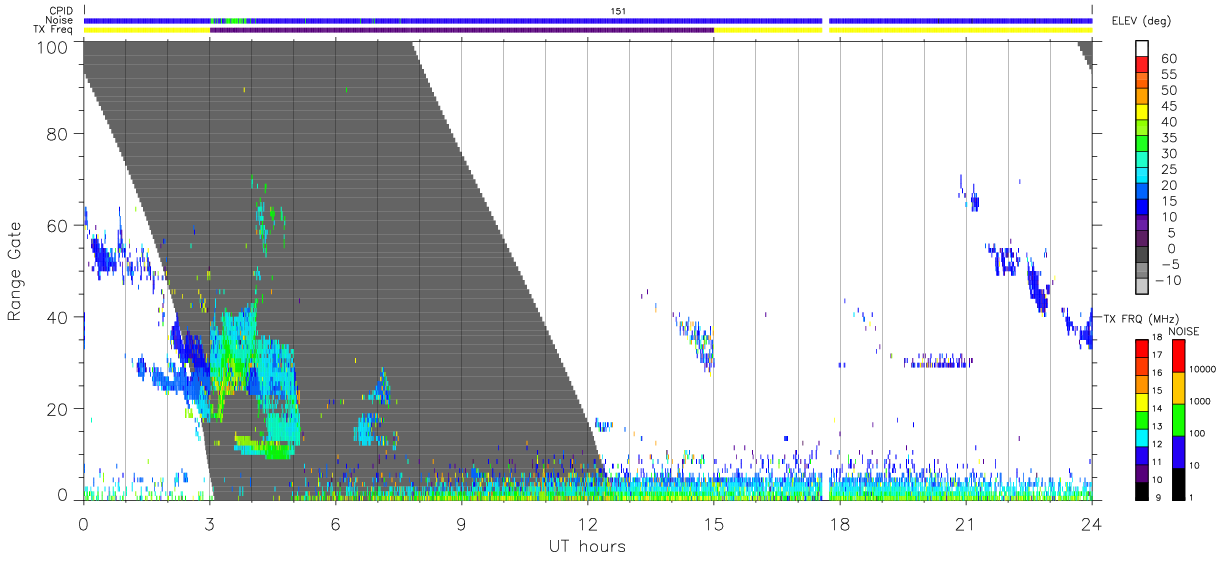
Task: Click the TX Freq label at top left
Action: (54, 30)
